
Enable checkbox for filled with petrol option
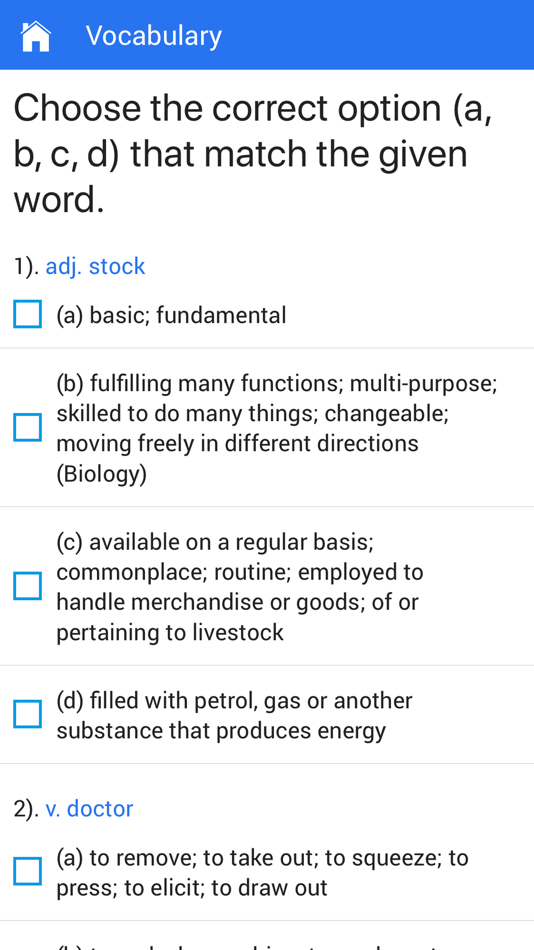[28, 714]
